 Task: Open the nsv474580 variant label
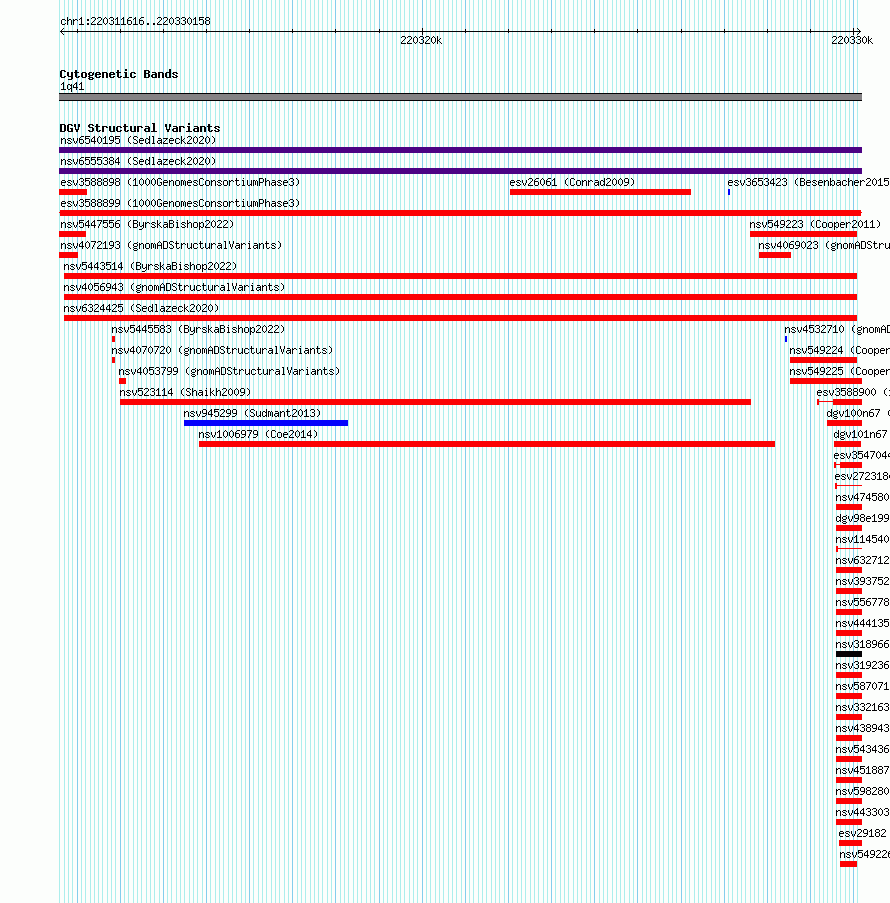[862, 498]
